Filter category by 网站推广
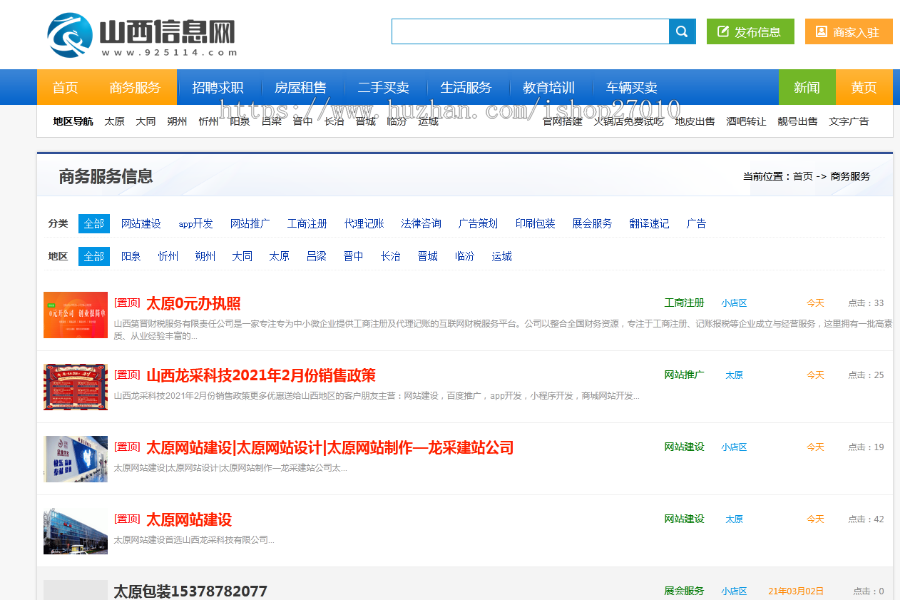Image resolution: width=900 pixels, height=600 pixels. coord(250,223)
